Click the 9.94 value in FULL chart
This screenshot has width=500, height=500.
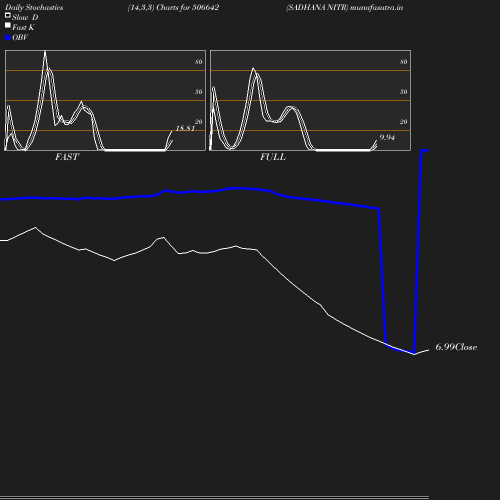[387, 137]
